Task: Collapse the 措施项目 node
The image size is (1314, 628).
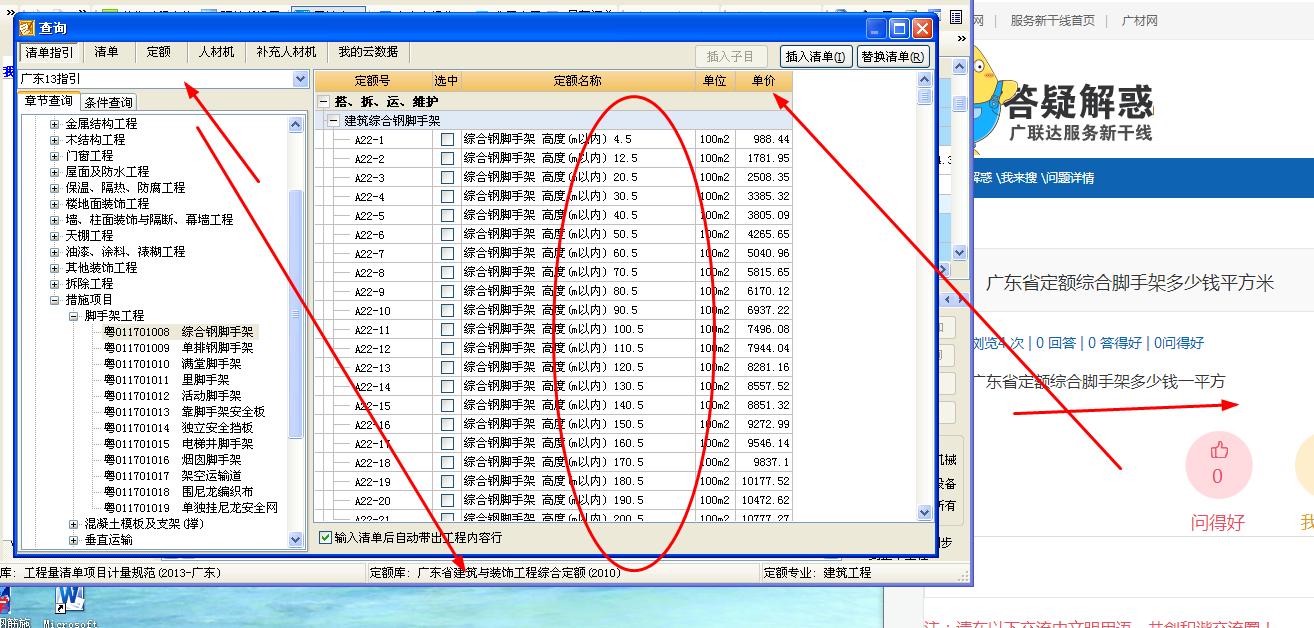Action: pyautogui.click(x=56, y=300)
